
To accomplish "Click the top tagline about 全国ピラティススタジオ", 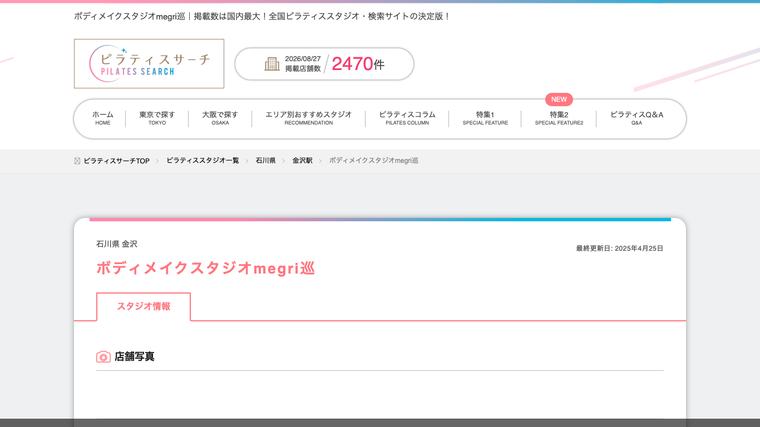I will 262,16.
